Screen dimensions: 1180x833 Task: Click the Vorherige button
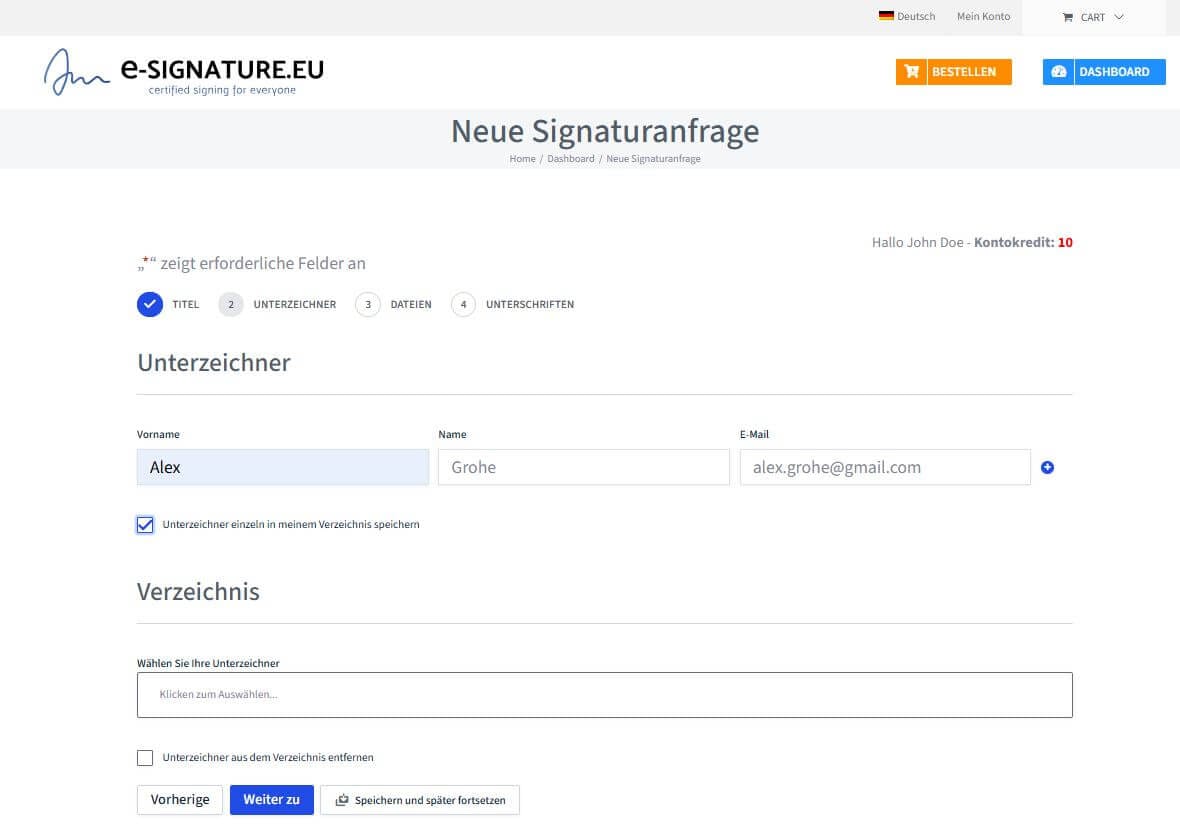point(180,800)
